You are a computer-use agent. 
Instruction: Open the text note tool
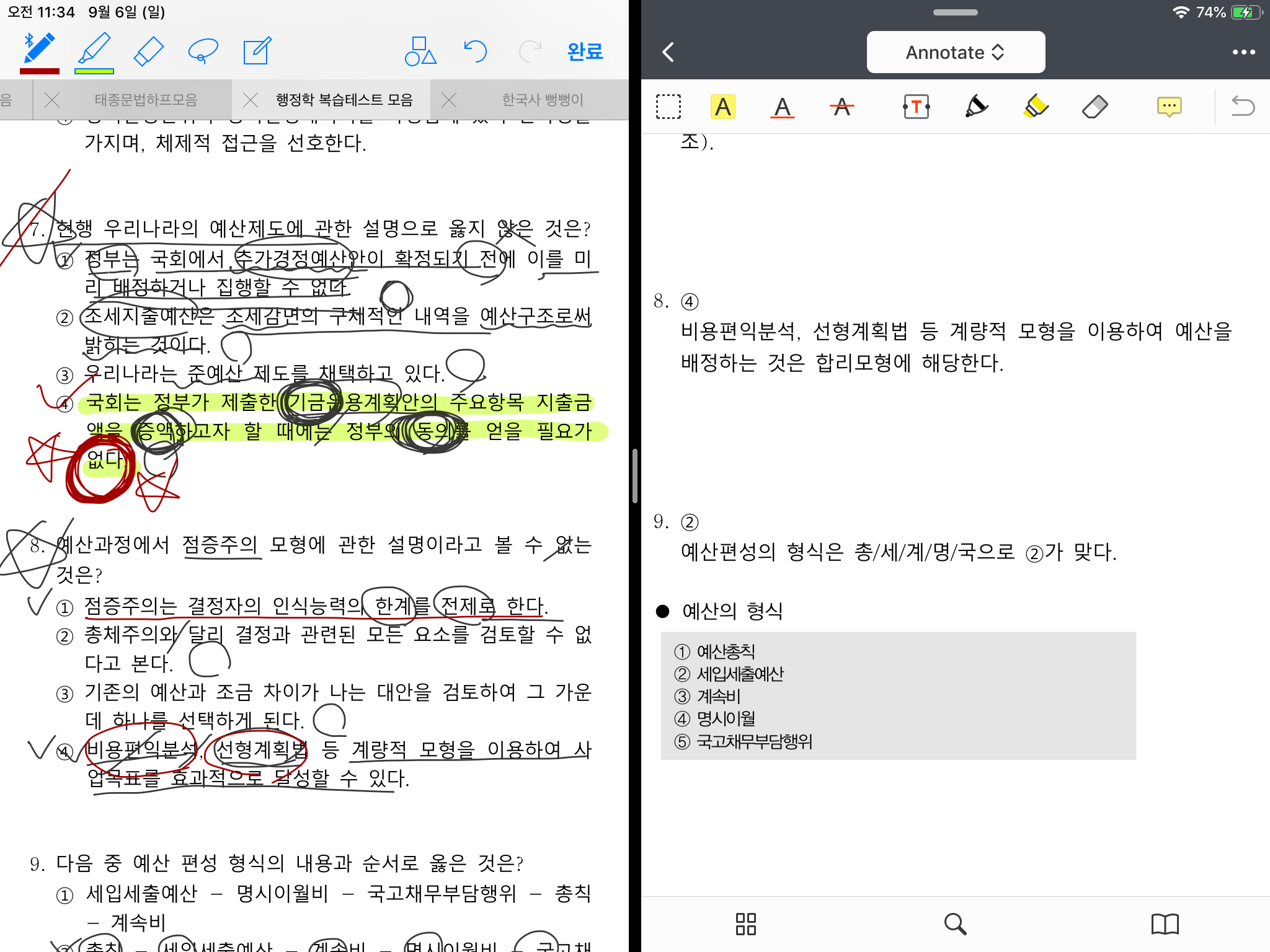(x=257, y=51)
